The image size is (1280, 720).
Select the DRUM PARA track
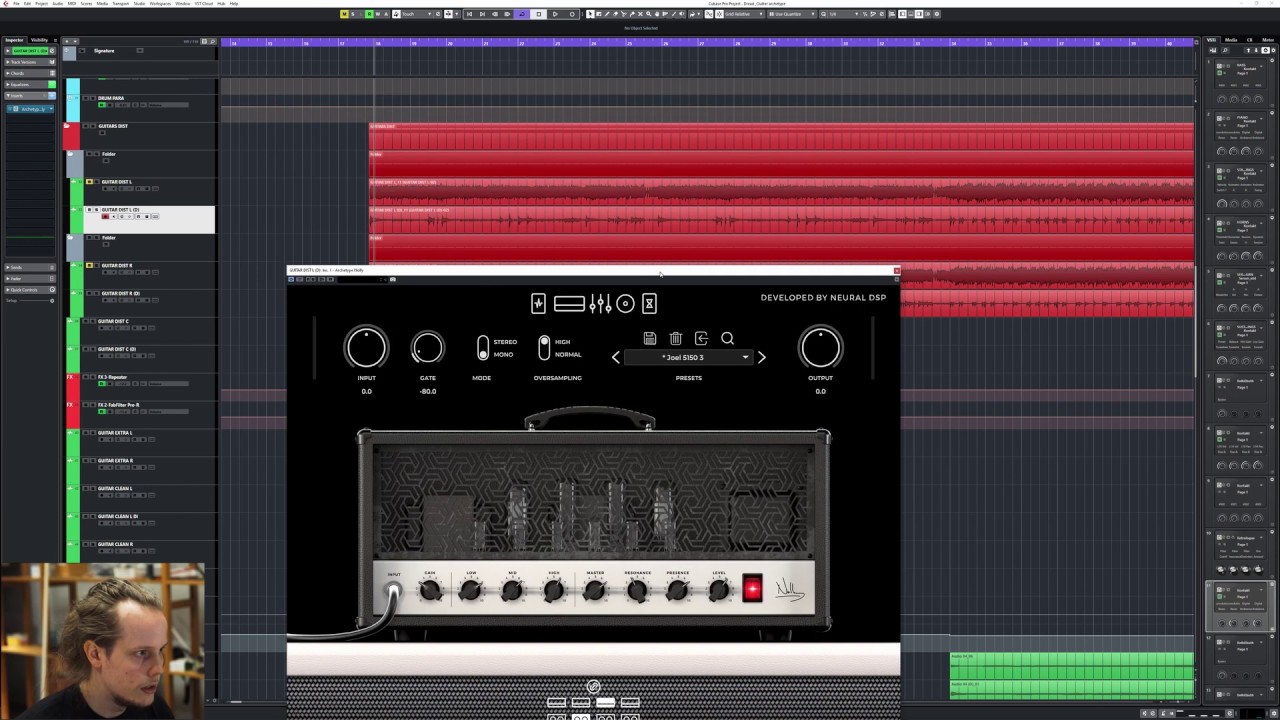point(111,98)
